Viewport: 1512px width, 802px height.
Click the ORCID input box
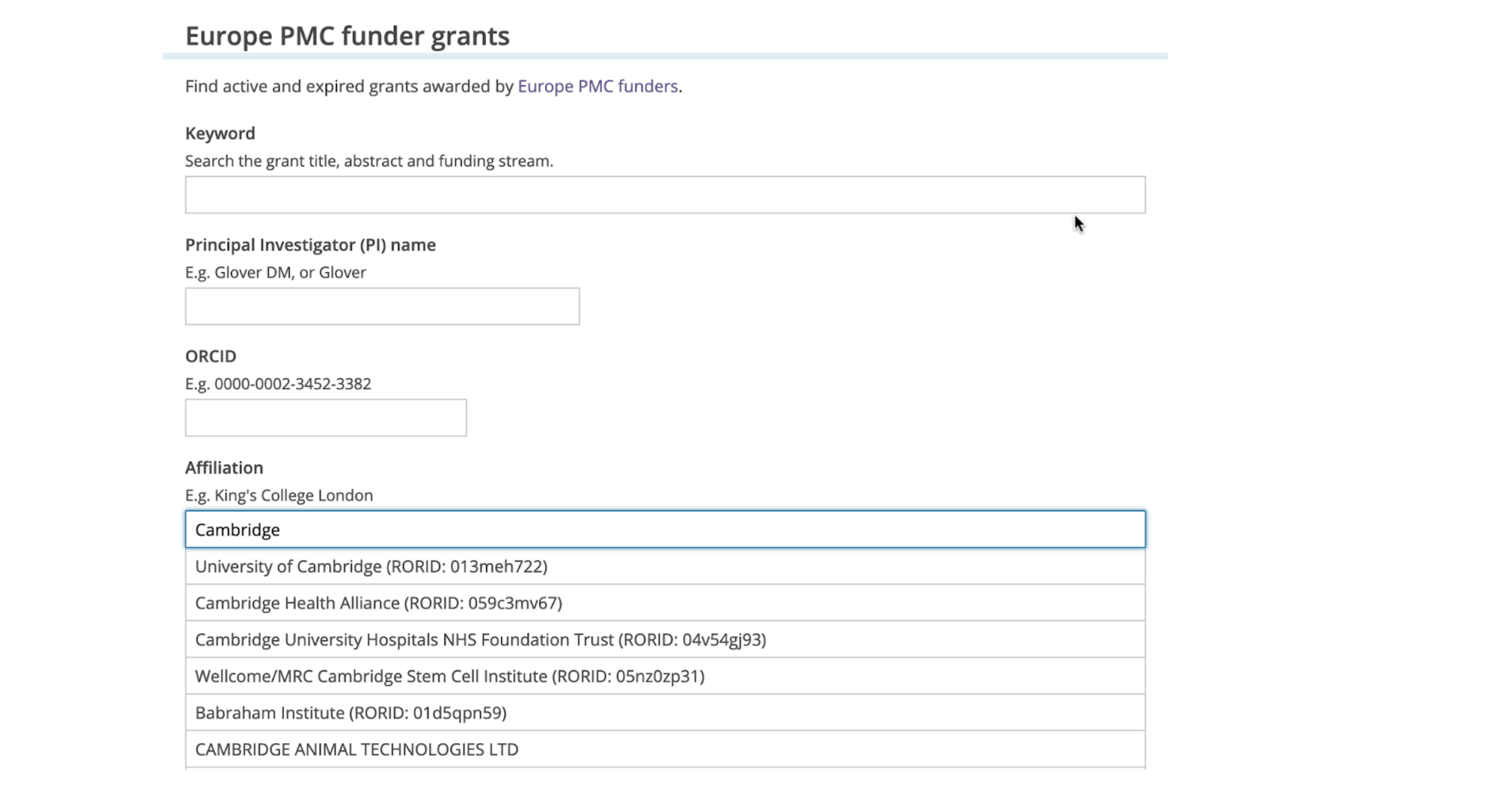coord(326,418)
